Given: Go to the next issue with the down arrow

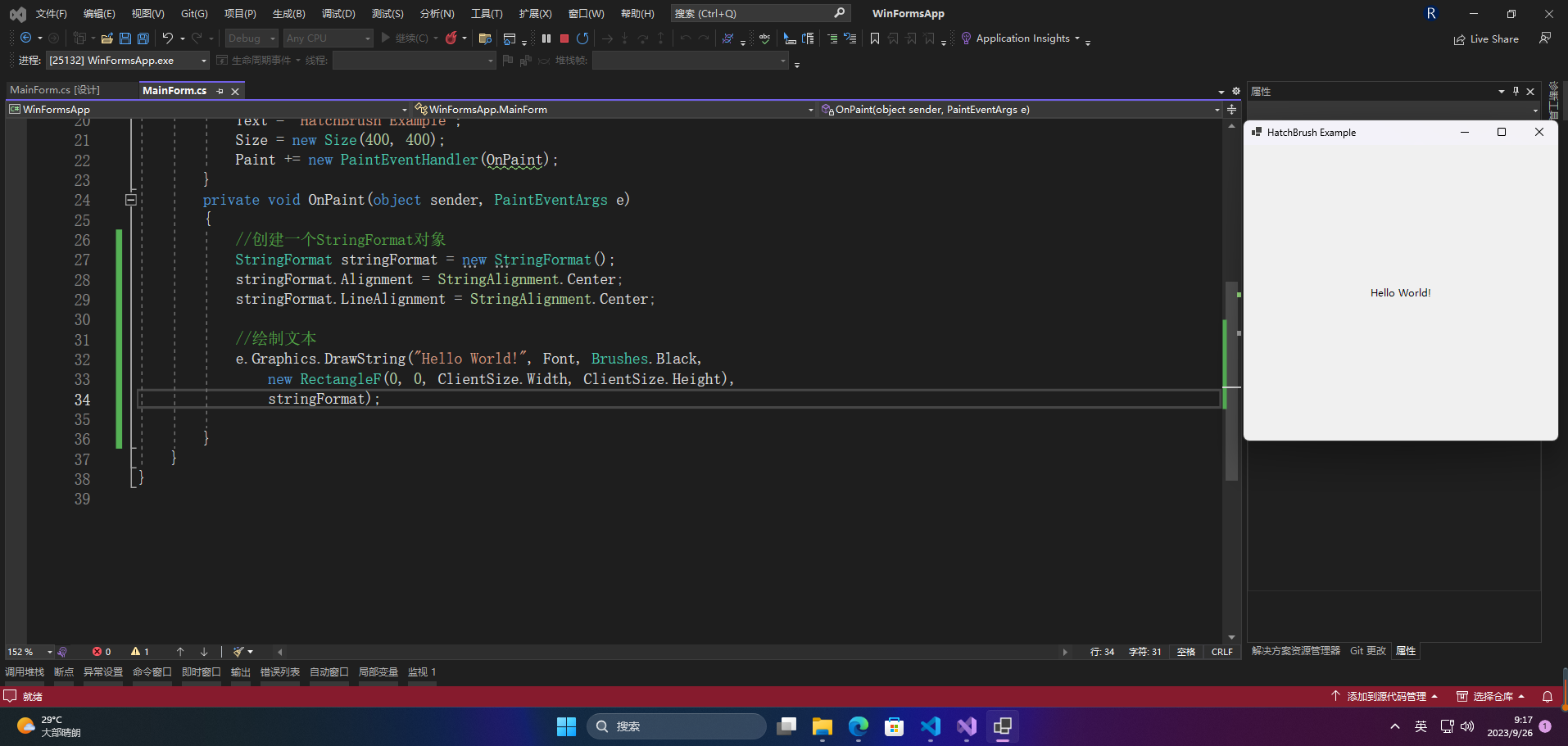Looking at the screenshot, I should click(x=204, y=652).
